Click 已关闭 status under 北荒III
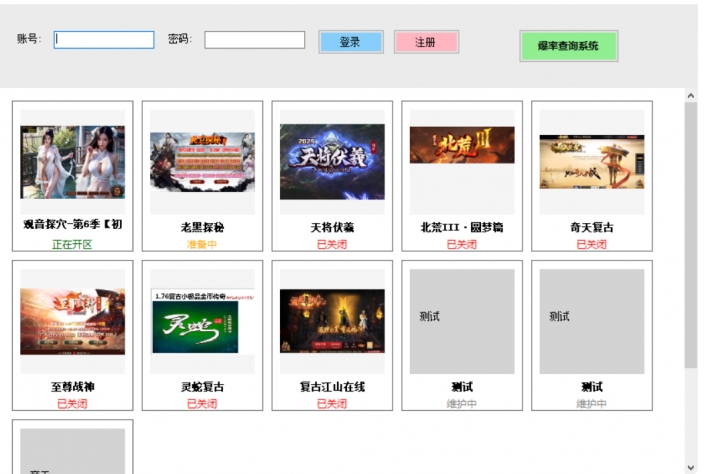Screen dimensions: 704x474 (x=462, y=245)
